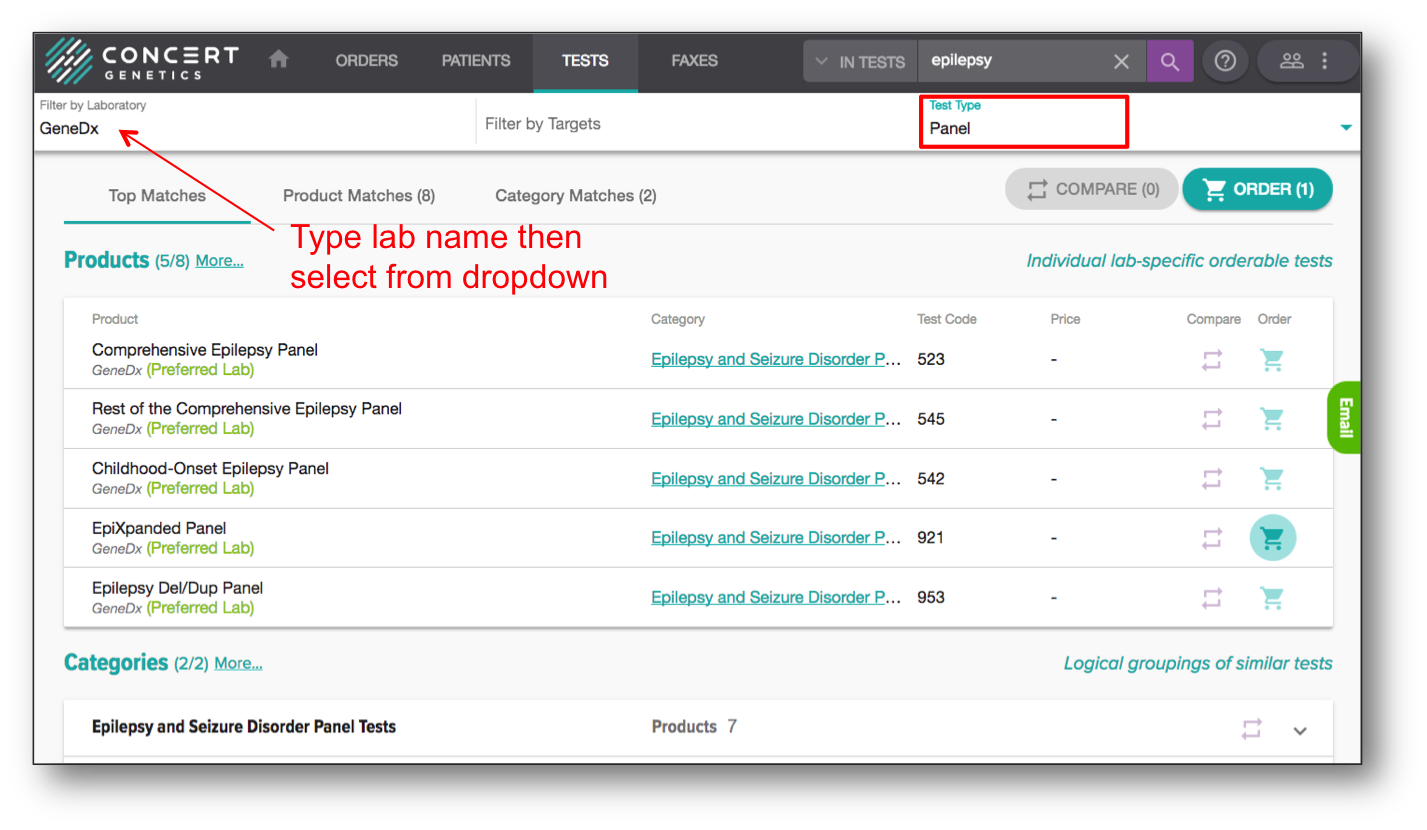Open the IN TESTS search scope dropdown
The image size is (1427, 830).
(x=860, y=62)
